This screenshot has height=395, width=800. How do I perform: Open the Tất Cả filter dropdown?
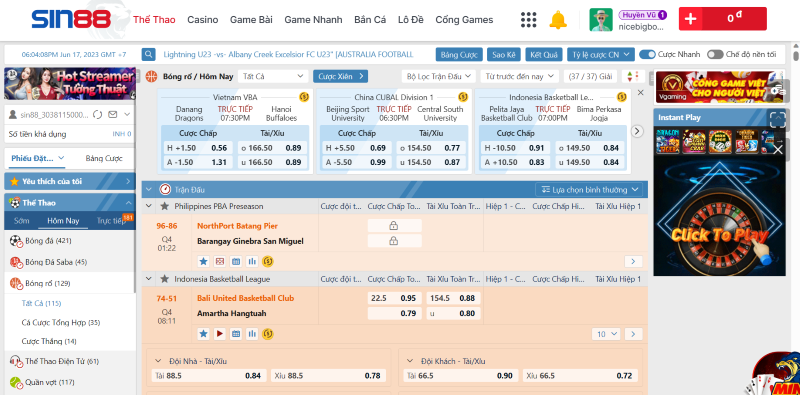pyautogui.click(x=273, y=77)
